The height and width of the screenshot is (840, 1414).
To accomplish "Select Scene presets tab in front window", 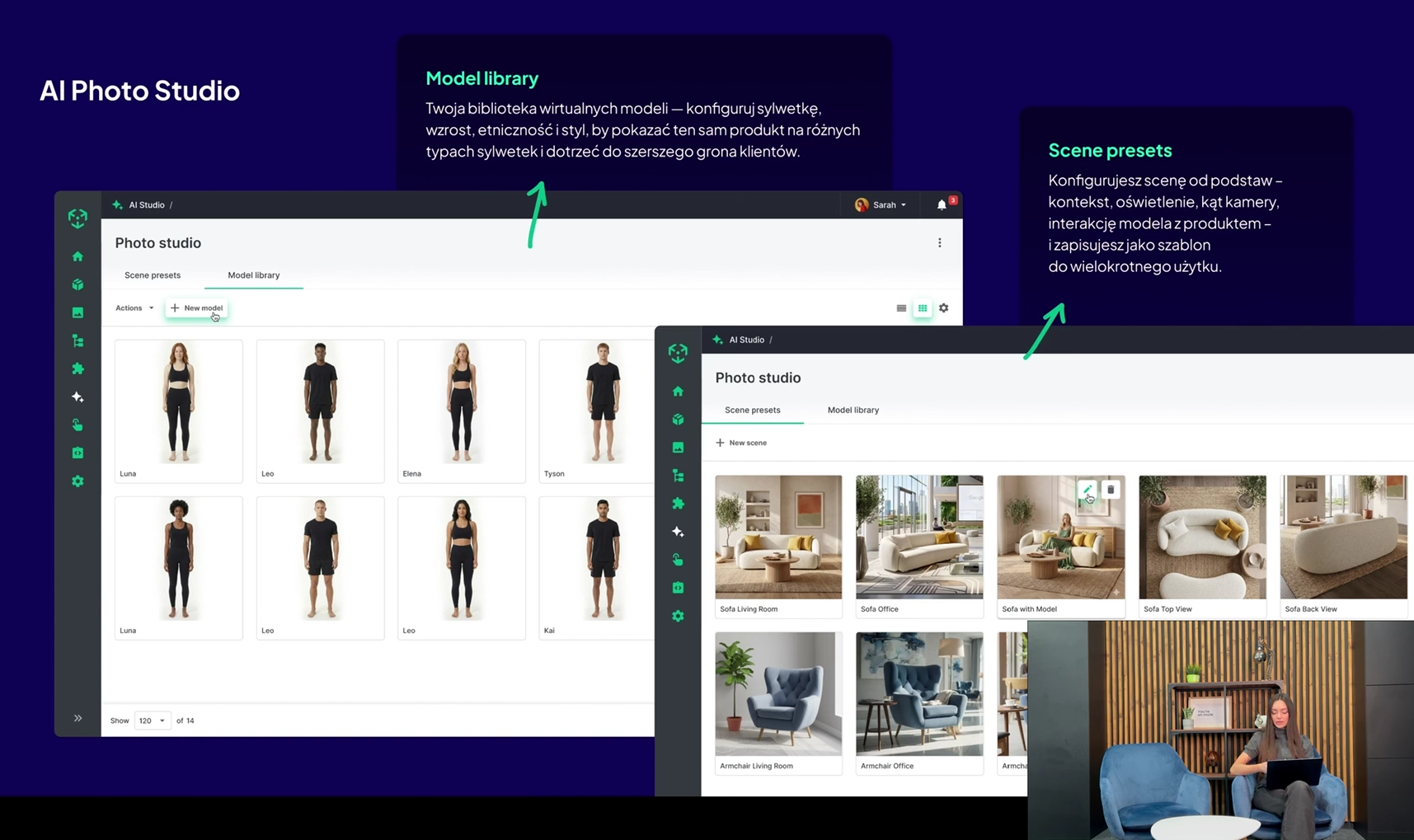I will (753, 410).
